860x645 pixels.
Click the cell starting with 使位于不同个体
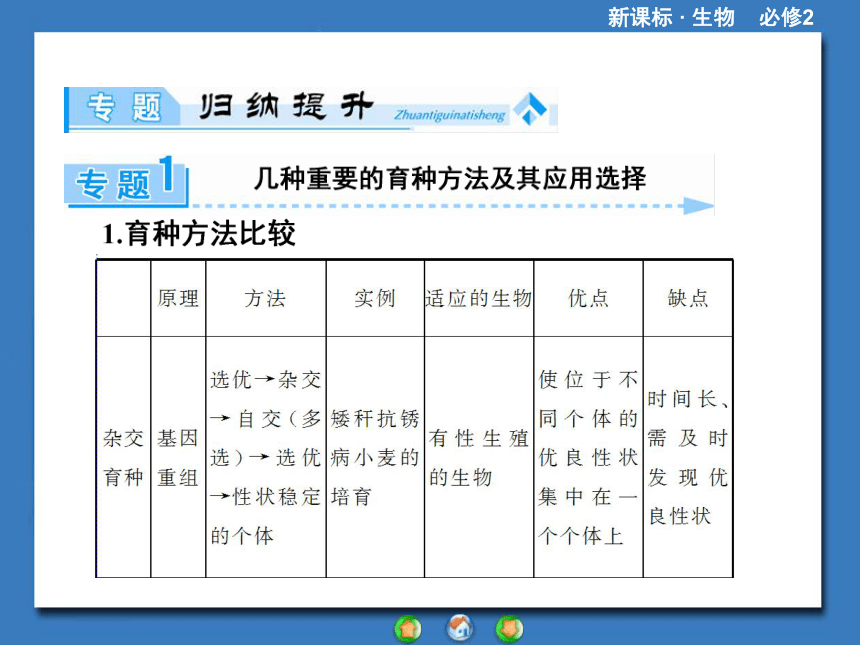click(x=588, y=457)
